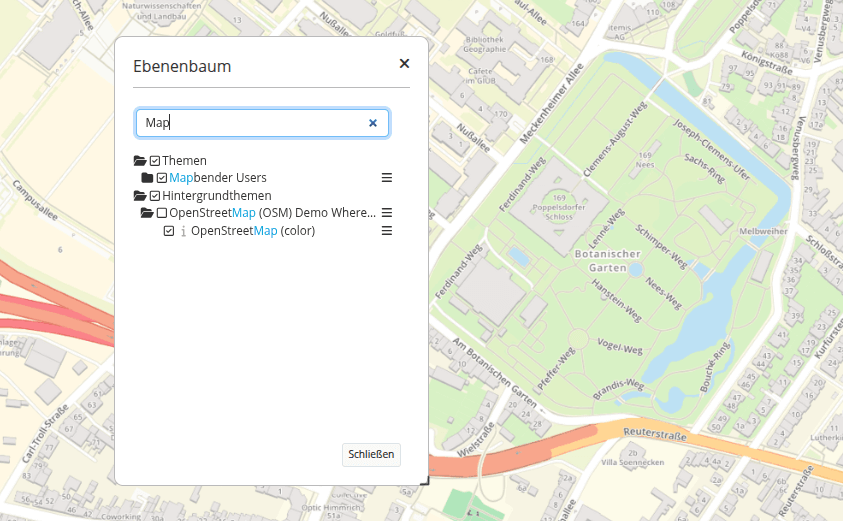Collapse the OpenStreetMap (OSM) Demo folder
The height and width of the screenshot is (521, 843).
click(x=147, y=213)
